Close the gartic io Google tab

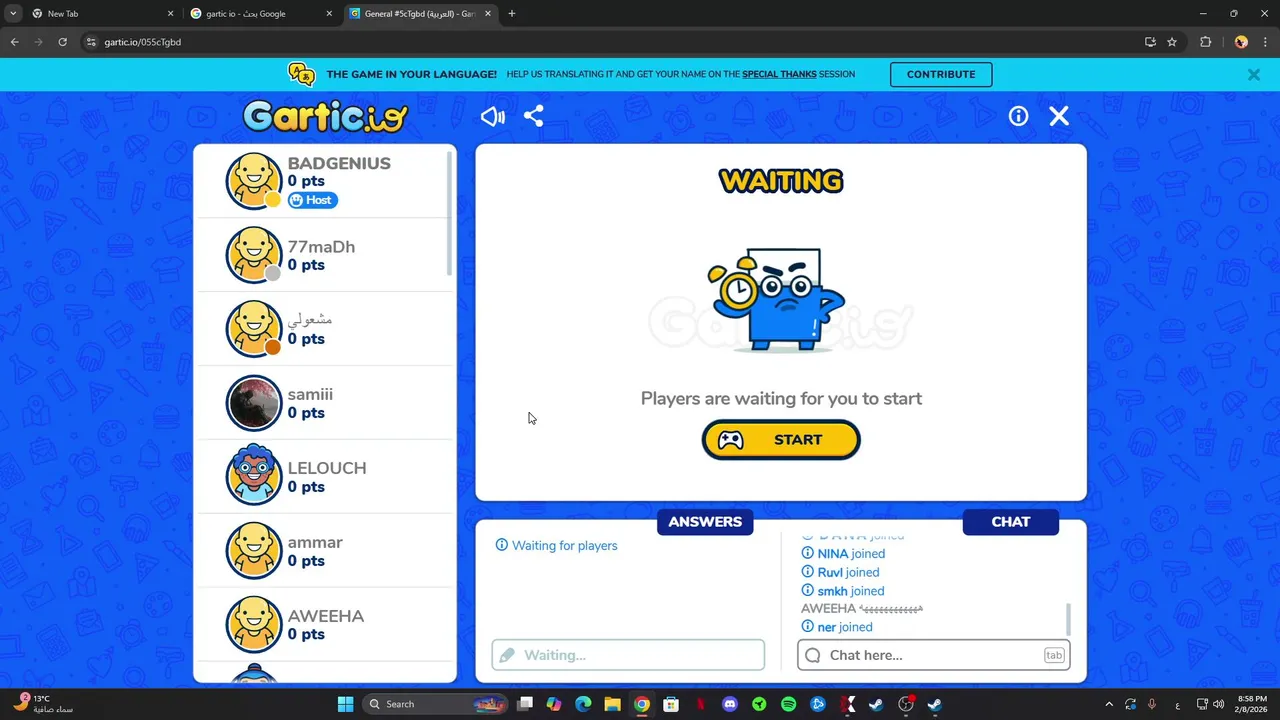tap(329, 14)
